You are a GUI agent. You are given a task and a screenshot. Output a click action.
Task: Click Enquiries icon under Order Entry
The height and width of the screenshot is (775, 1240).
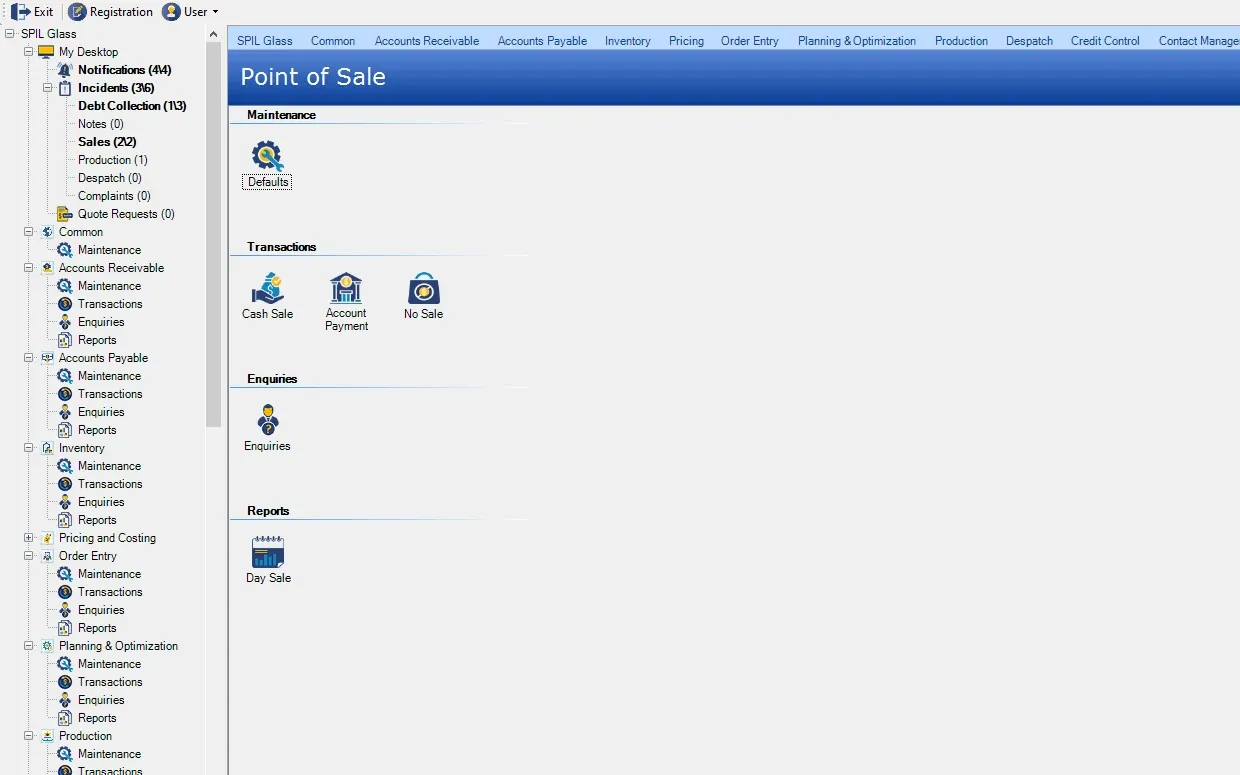pyautogui.click(x=65, y=610)
